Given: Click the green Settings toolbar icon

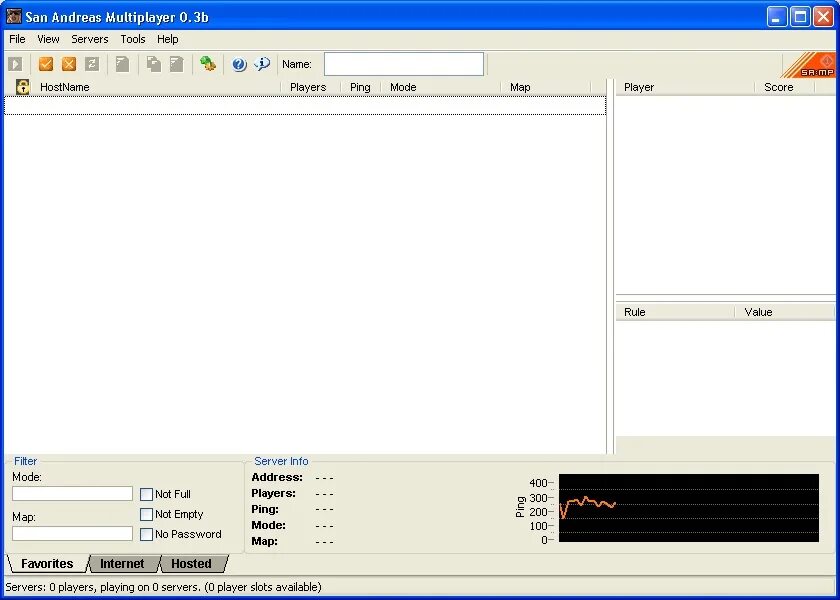Looking at the screenshot, I should click(208, 64).
